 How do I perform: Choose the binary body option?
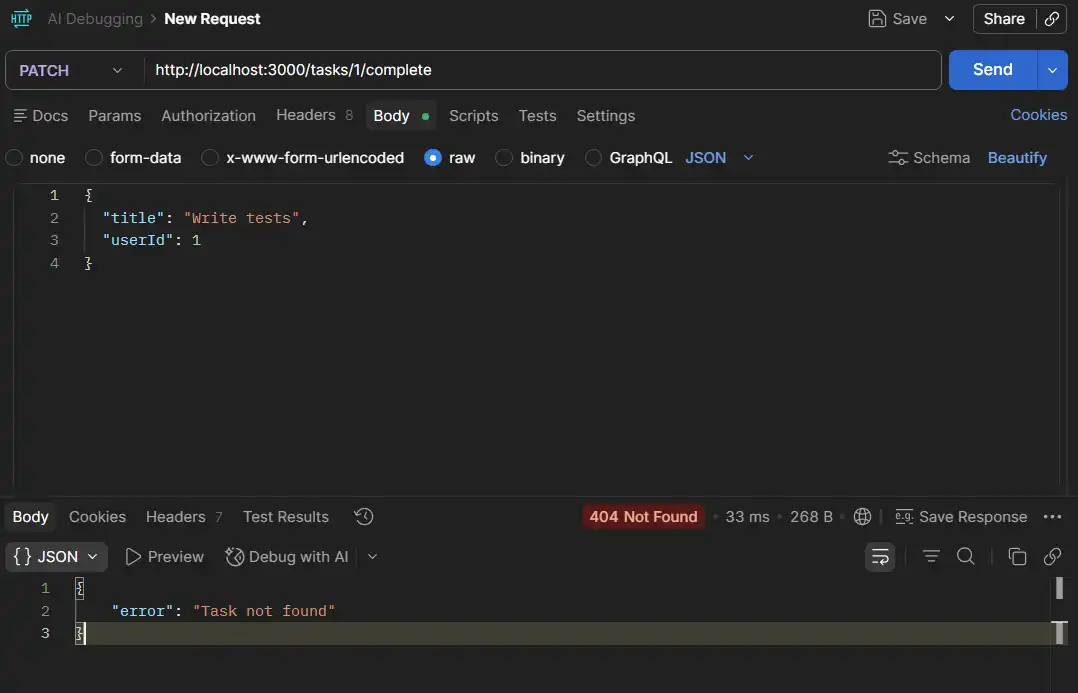click(x=503, y=157)
